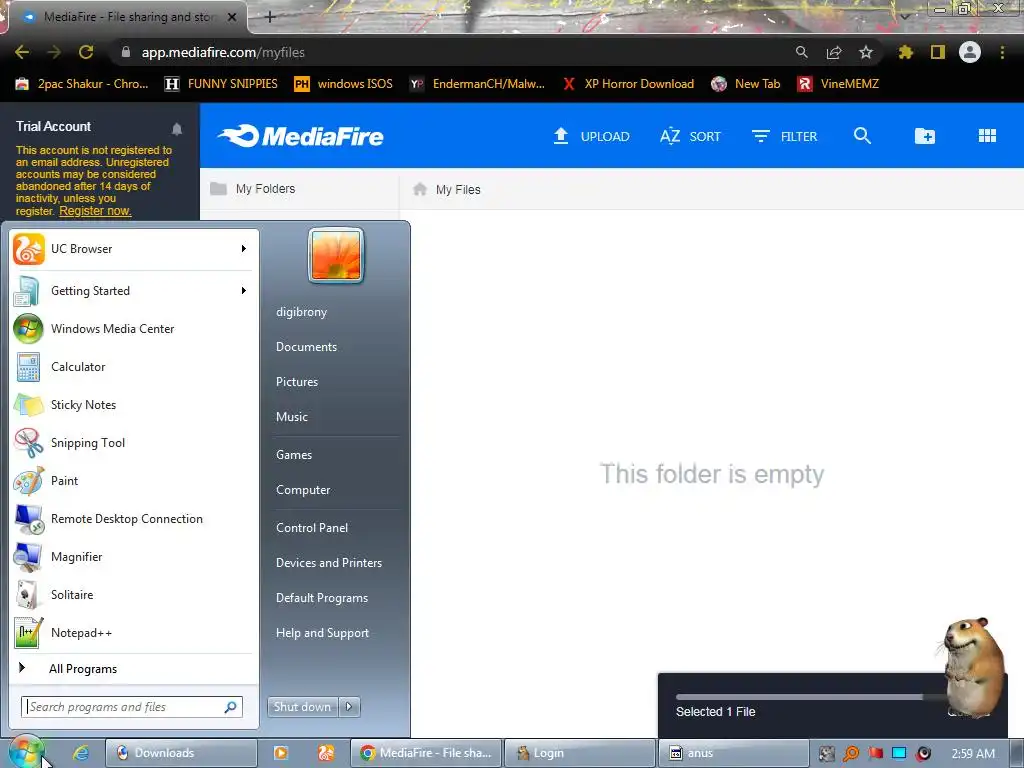Click search magnifier in Start menu search box
The width and height of the screenshot is (1024, 768).
pyautogui.click(x=230, y=707)
